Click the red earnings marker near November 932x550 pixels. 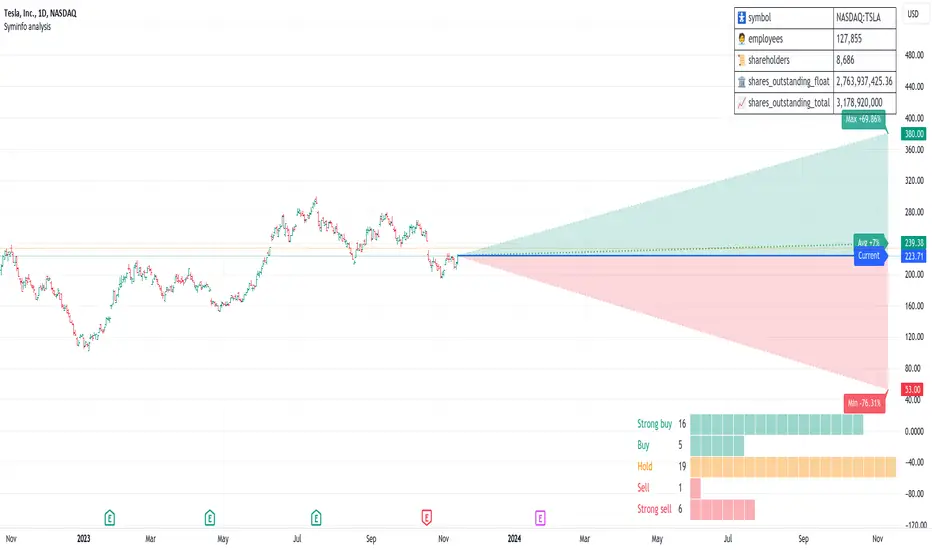[427, 517]
